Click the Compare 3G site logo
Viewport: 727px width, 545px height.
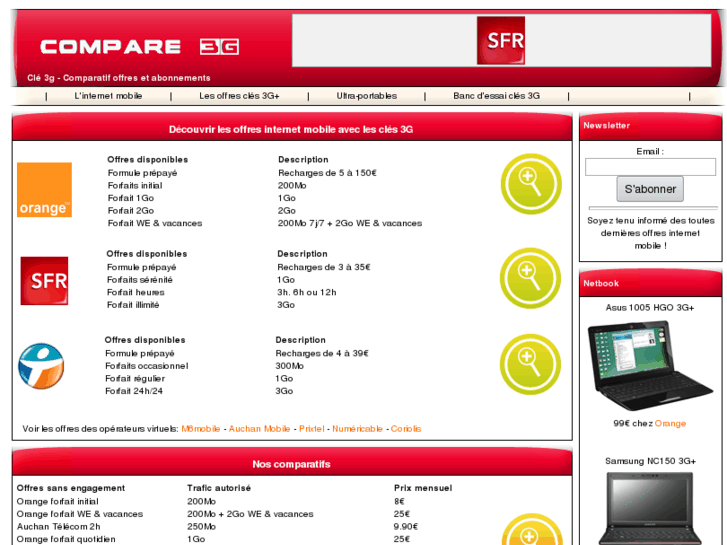pyautogui.click(x=140, y=46)
